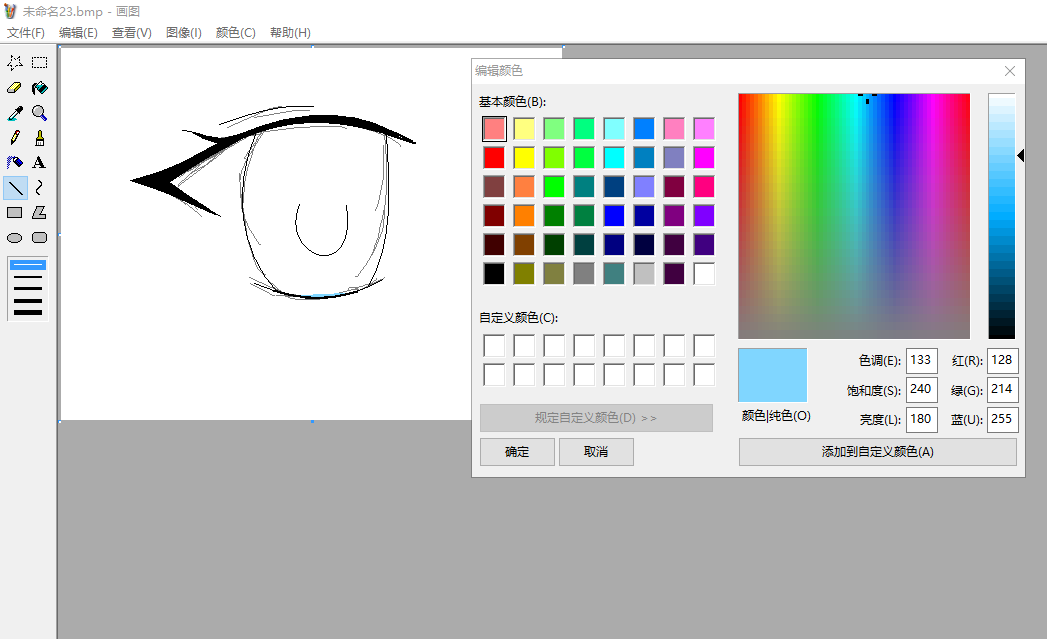This screenshot has width=1047, height=639.
Task: Click 添加到自定义颜色(A) button
Action: (877, 452)
